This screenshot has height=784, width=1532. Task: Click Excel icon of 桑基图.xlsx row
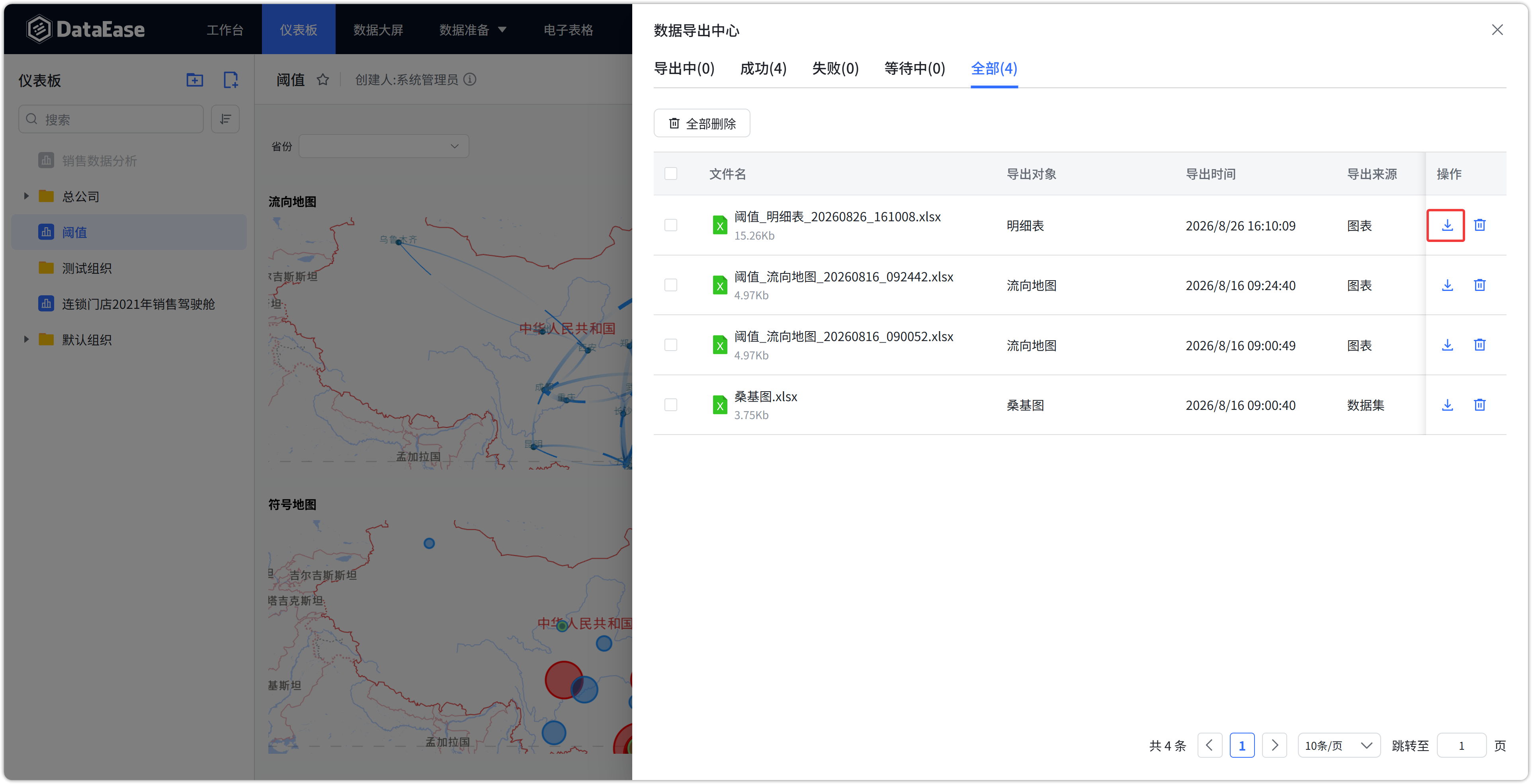[x=719, y=405]
